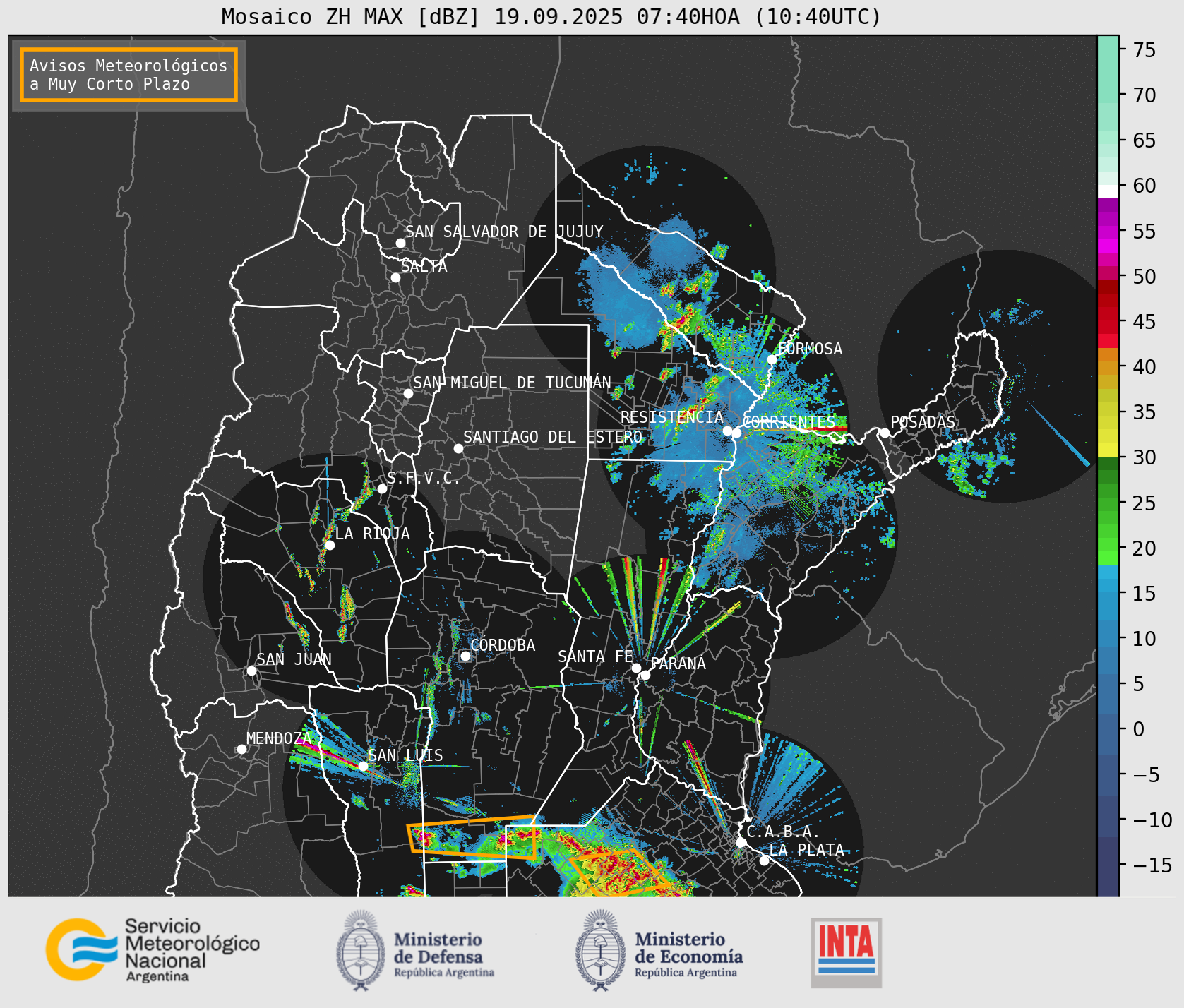The width and height of the screenshot is (1184, 1008).
Task: Click the SANTIAGO DEL ESTERO map label
Action: click(x=553, y=437)
